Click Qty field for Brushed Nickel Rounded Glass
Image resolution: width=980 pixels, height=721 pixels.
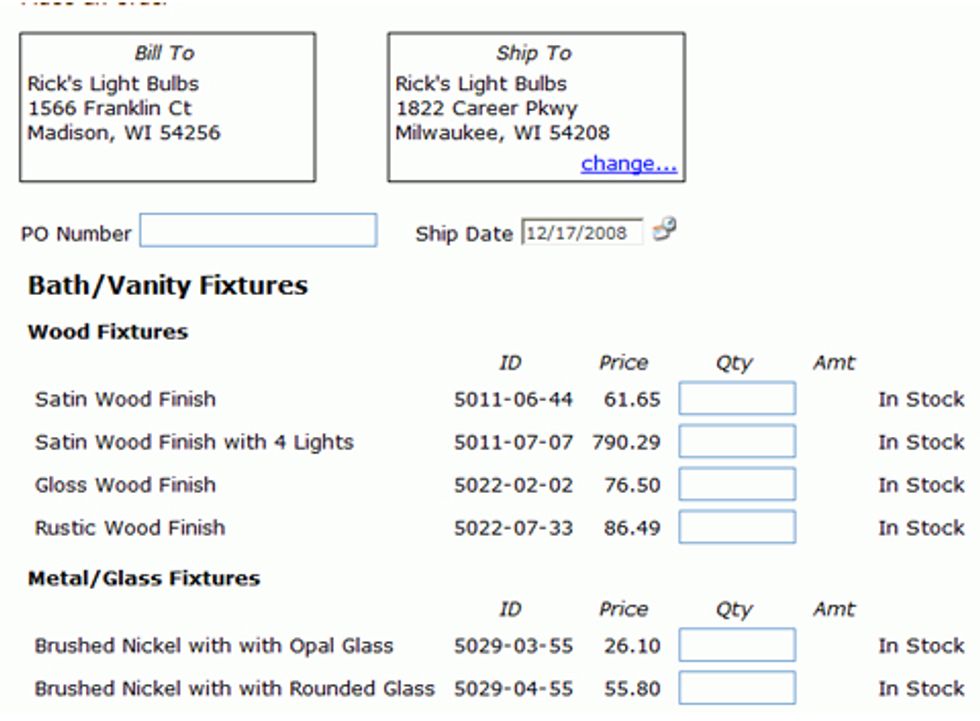click(737, 688)
